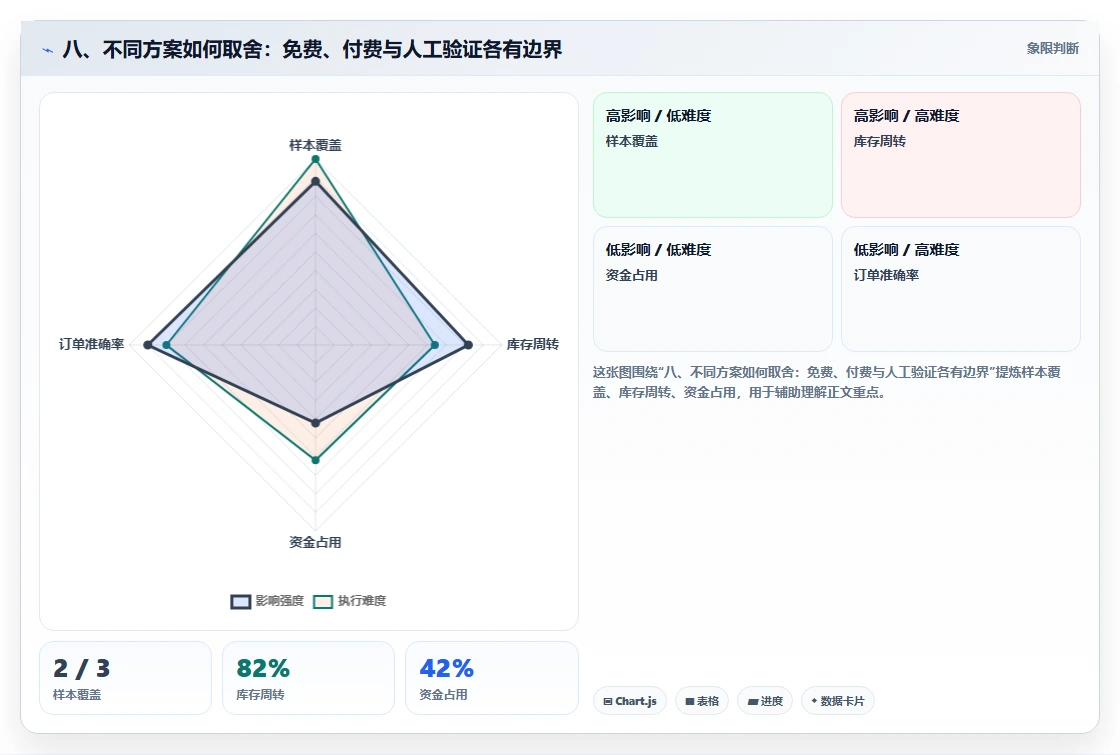Click the chart description paragraph
Viewport: 1120px width, 755px height.
coord(827,382)
